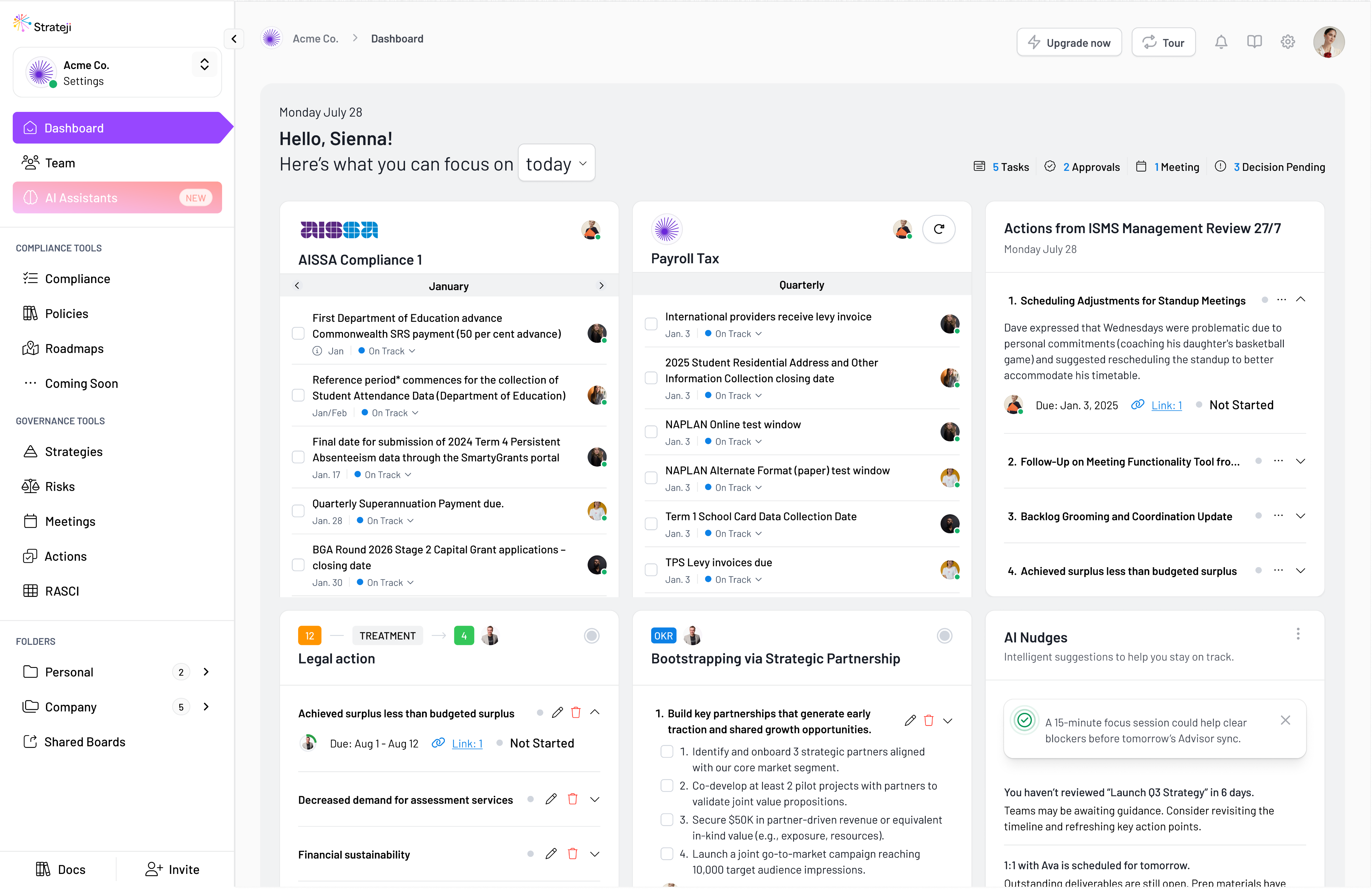This screenshot has width=1372, height=889.
Task: Check the Quarterly Superannuation Payment due checkbox
Action: pos(298,511)
